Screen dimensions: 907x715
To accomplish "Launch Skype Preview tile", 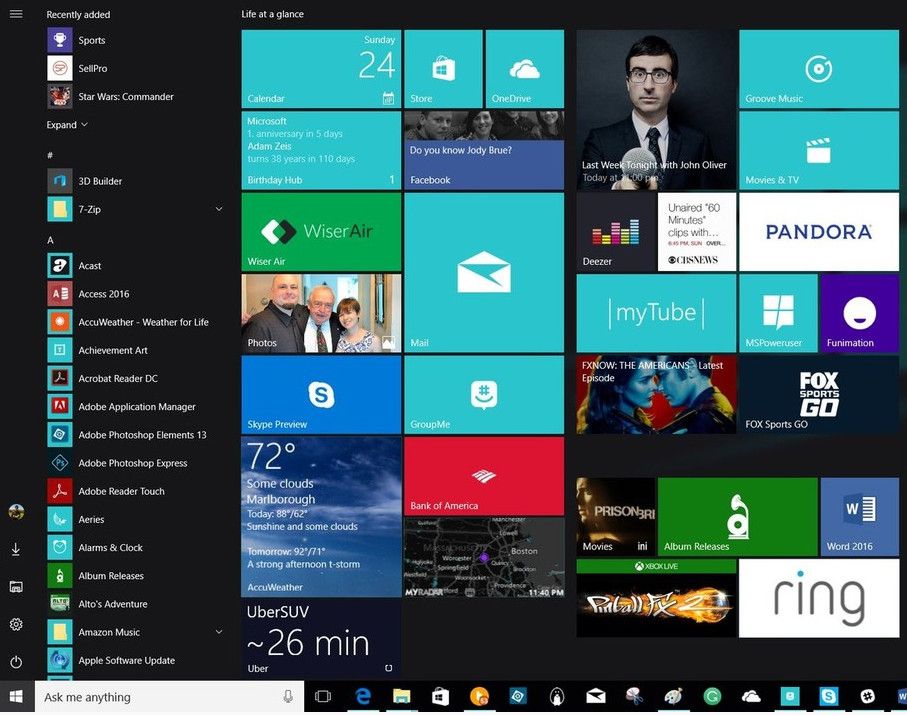I will (321, 395).
